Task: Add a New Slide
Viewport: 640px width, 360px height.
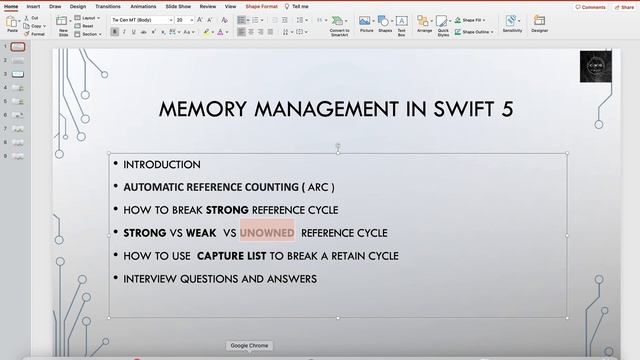Action: coord(63,26)
